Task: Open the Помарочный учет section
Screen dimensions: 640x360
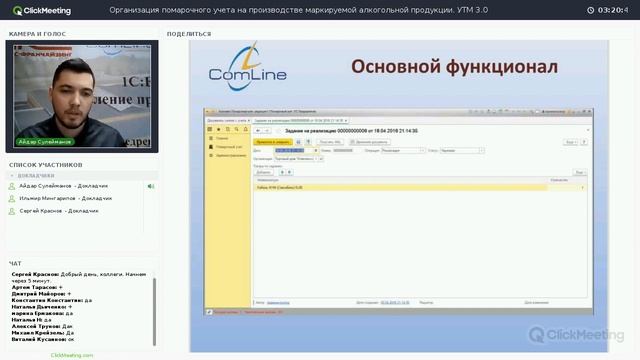Action: pos(229,147)
